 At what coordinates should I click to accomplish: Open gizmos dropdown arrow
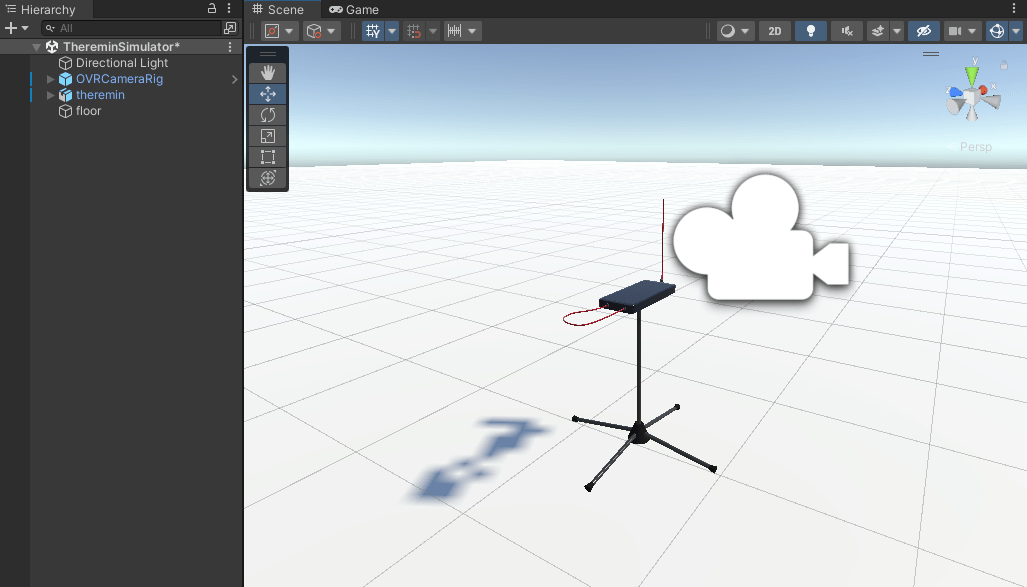(x=1016, y=31)
